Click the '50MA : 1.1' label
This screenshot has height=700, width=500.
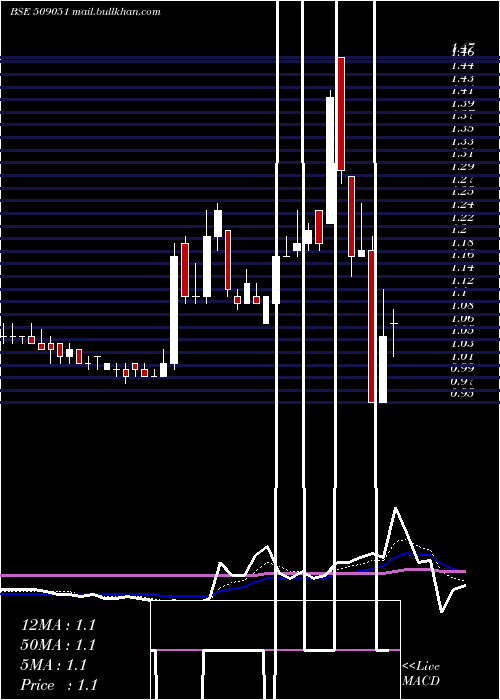[58, 645]
